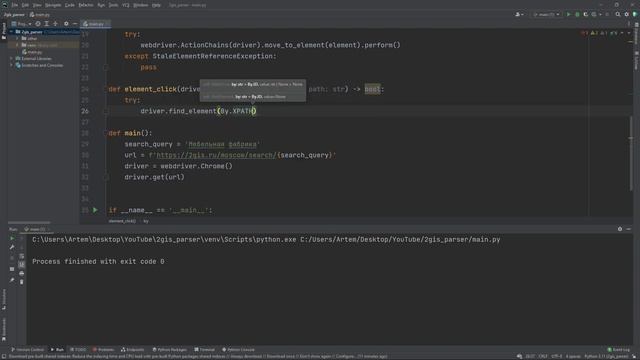Open the TODO tool window

78,350
